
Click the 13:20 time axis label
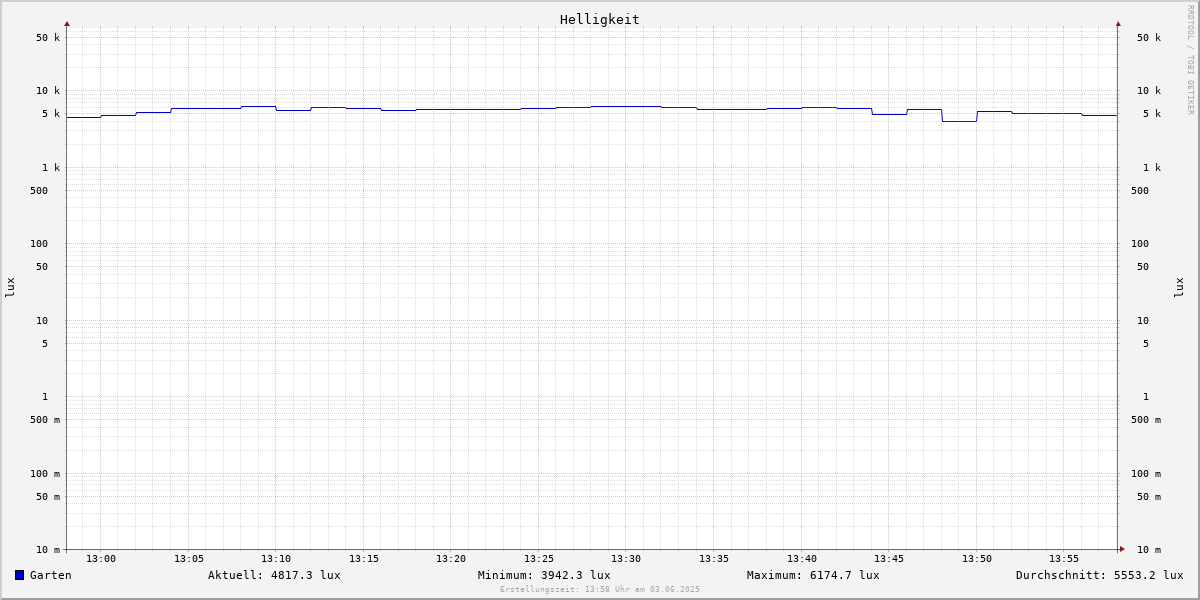click(x=451, y=559)
